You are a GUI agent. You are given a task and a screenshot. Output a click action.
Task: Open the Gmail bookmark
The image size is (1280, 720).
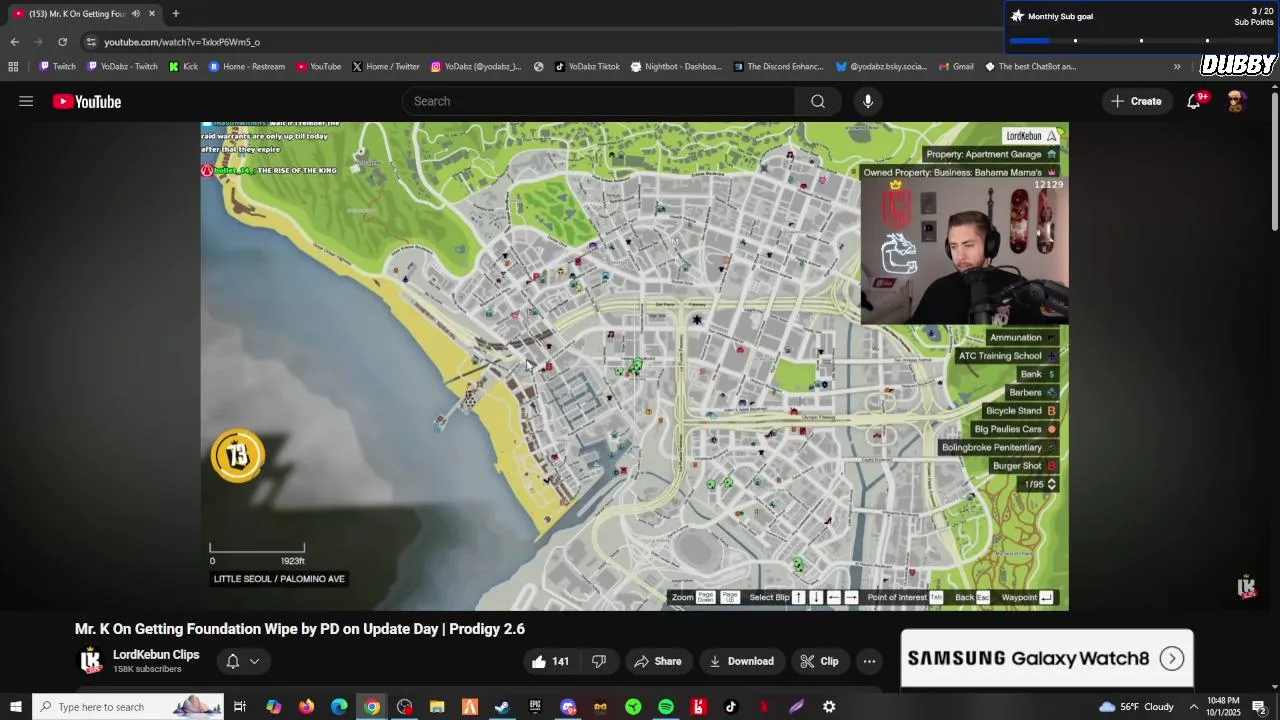click(x=956, y=67)
